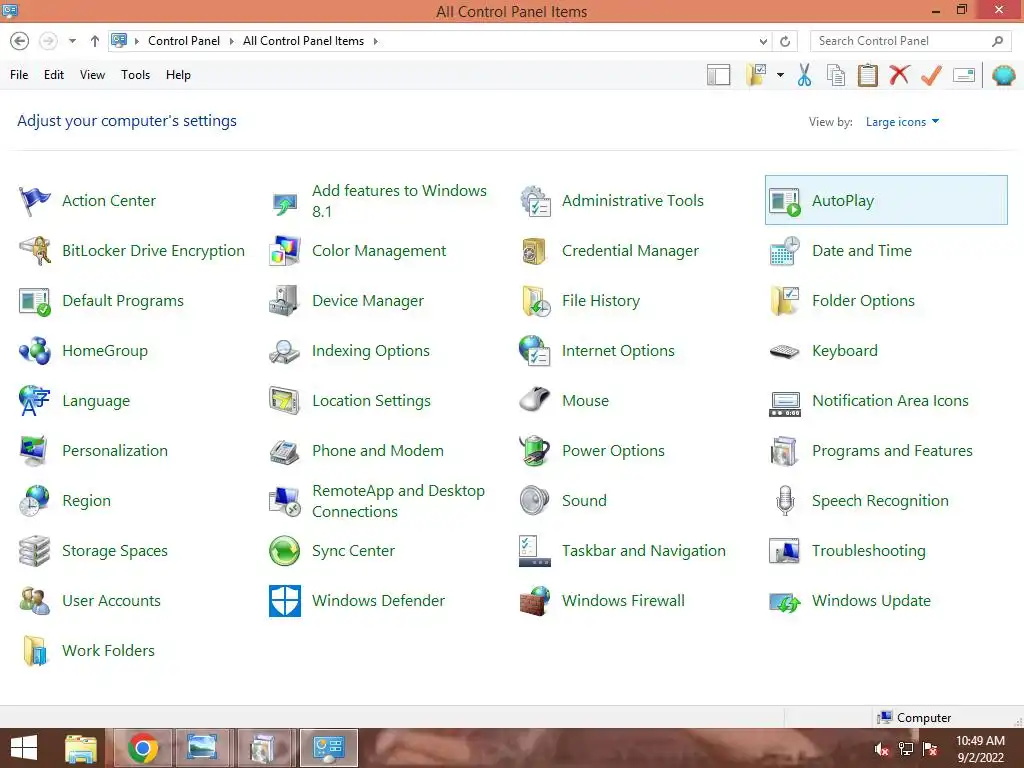The image size is (1024, 768).
Task: Click the rename field toolbar icon
Action: [964, 75]
